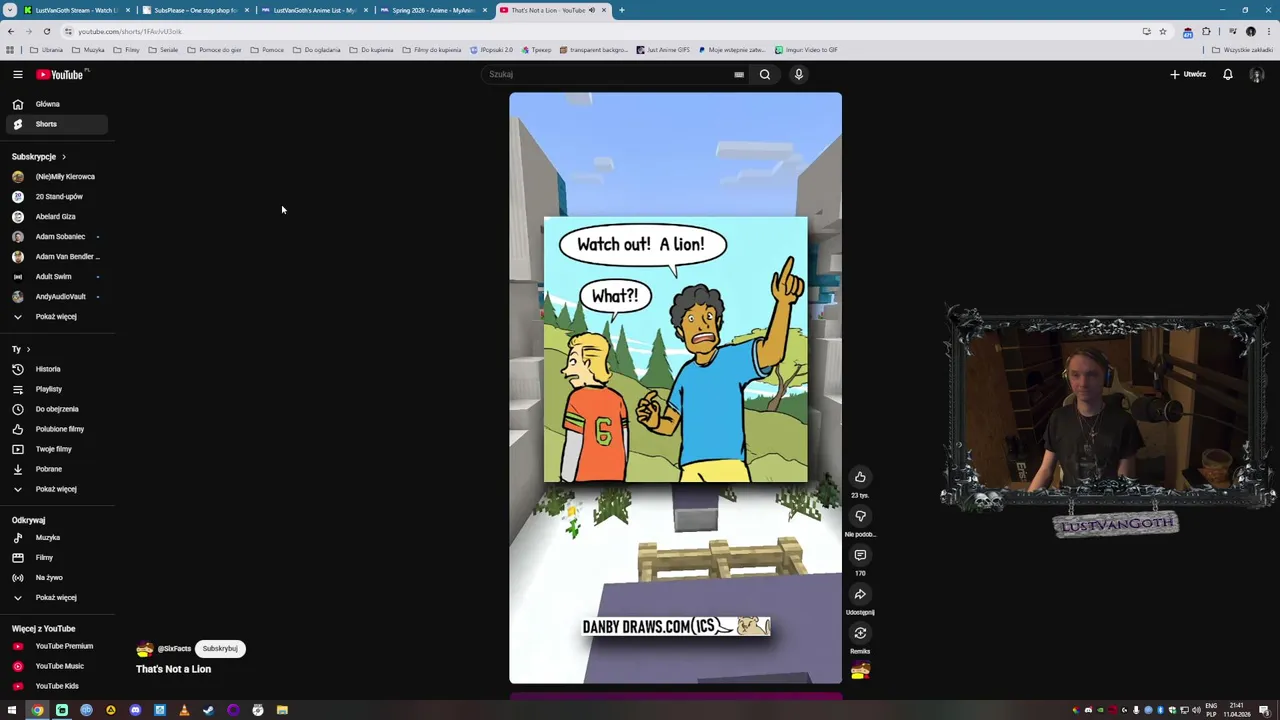Open the YouTube hamburger guide menu
This screenshot has width=1280, height=720.
(x=17, y=74)
